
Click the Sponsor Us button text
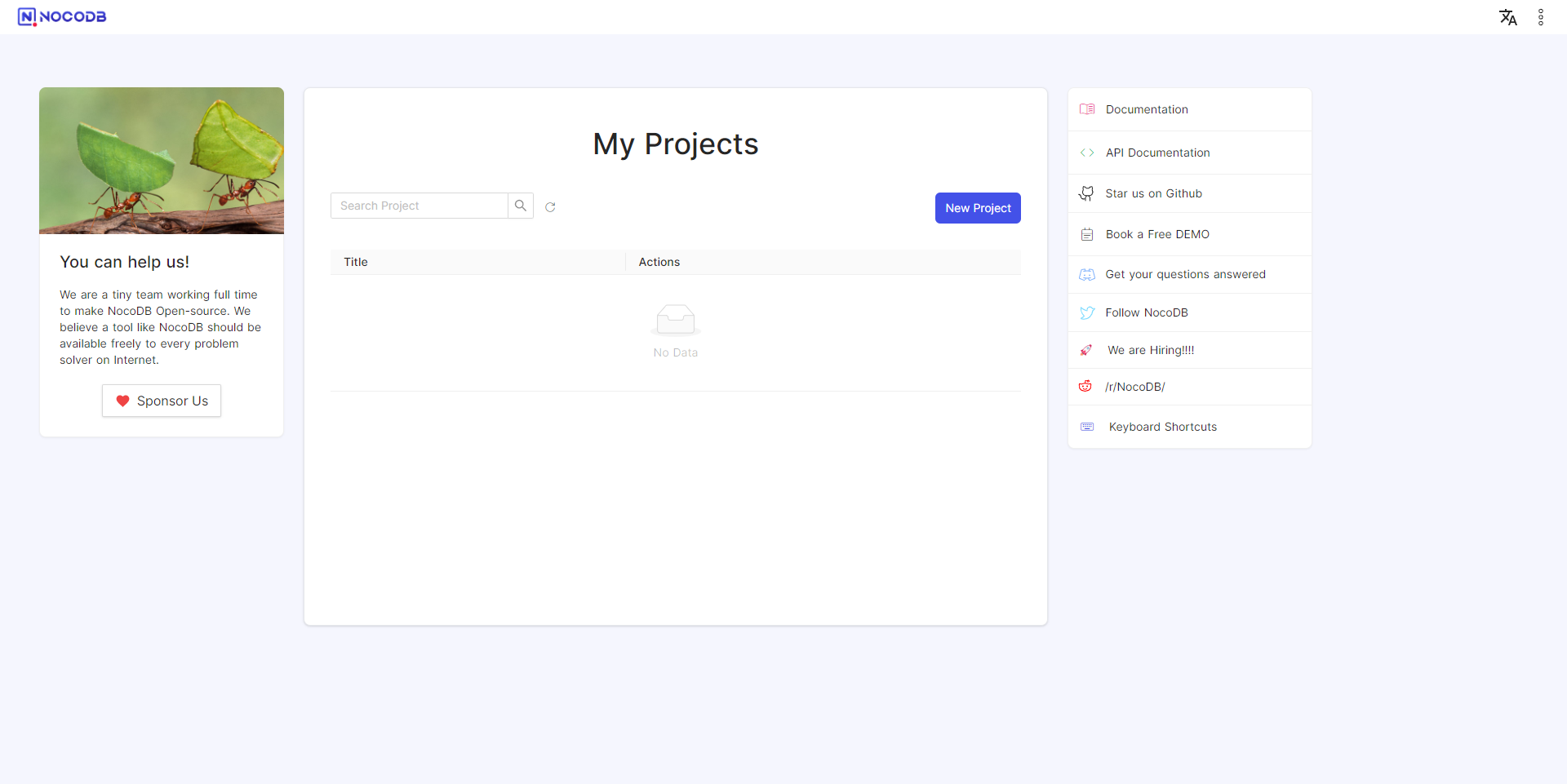pyautogui.click(x=172, y=401)
